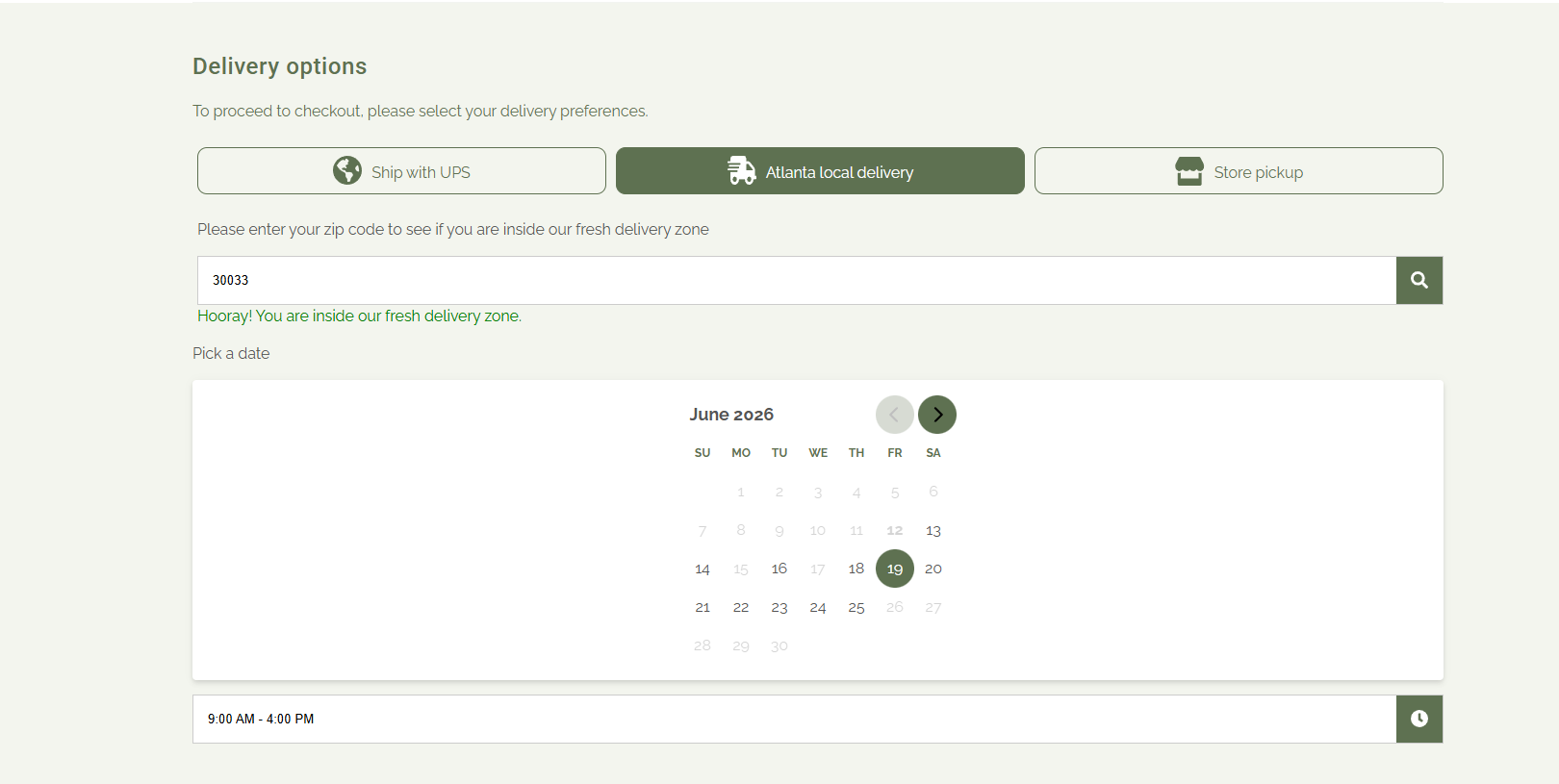Image resolution: width=1559 pixels, height=784 pixels.
Task: Pick June 14 on the calendar
Action: pos(703,569)
